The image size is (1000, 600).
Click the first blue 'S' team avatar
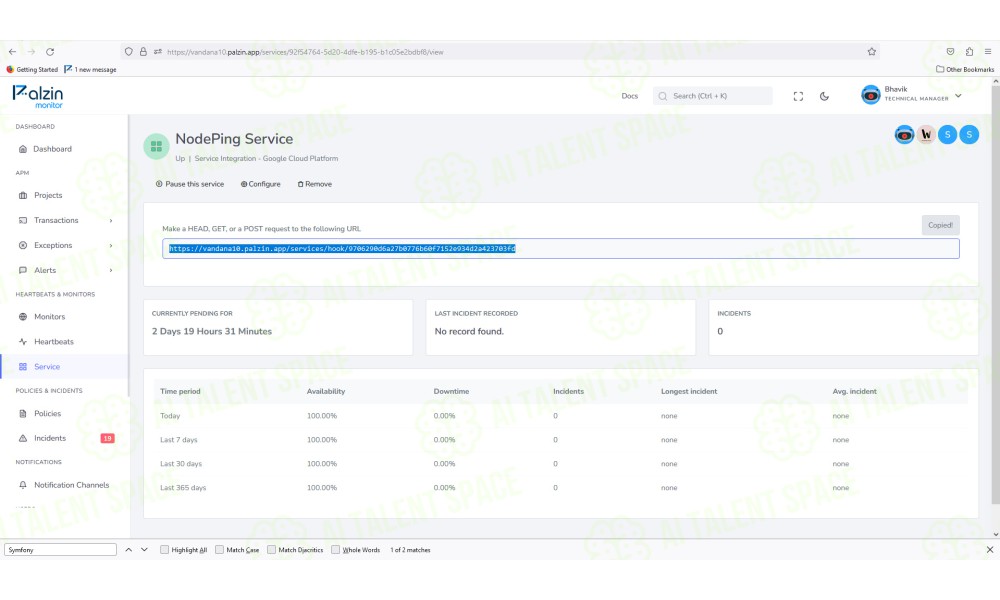pos(948,135)
